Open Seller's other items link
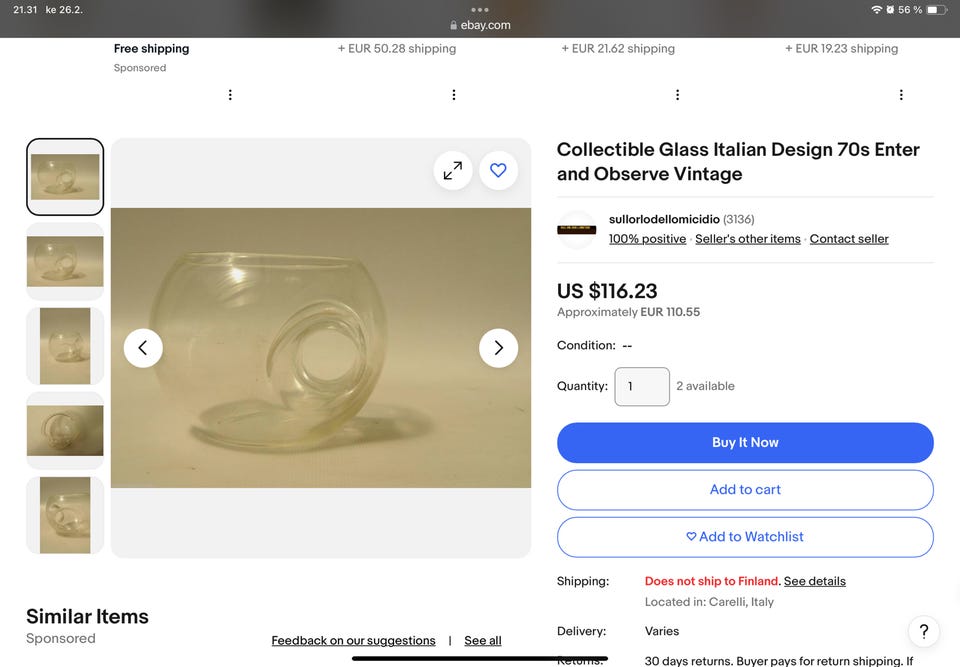 click(x=748, y=239)
